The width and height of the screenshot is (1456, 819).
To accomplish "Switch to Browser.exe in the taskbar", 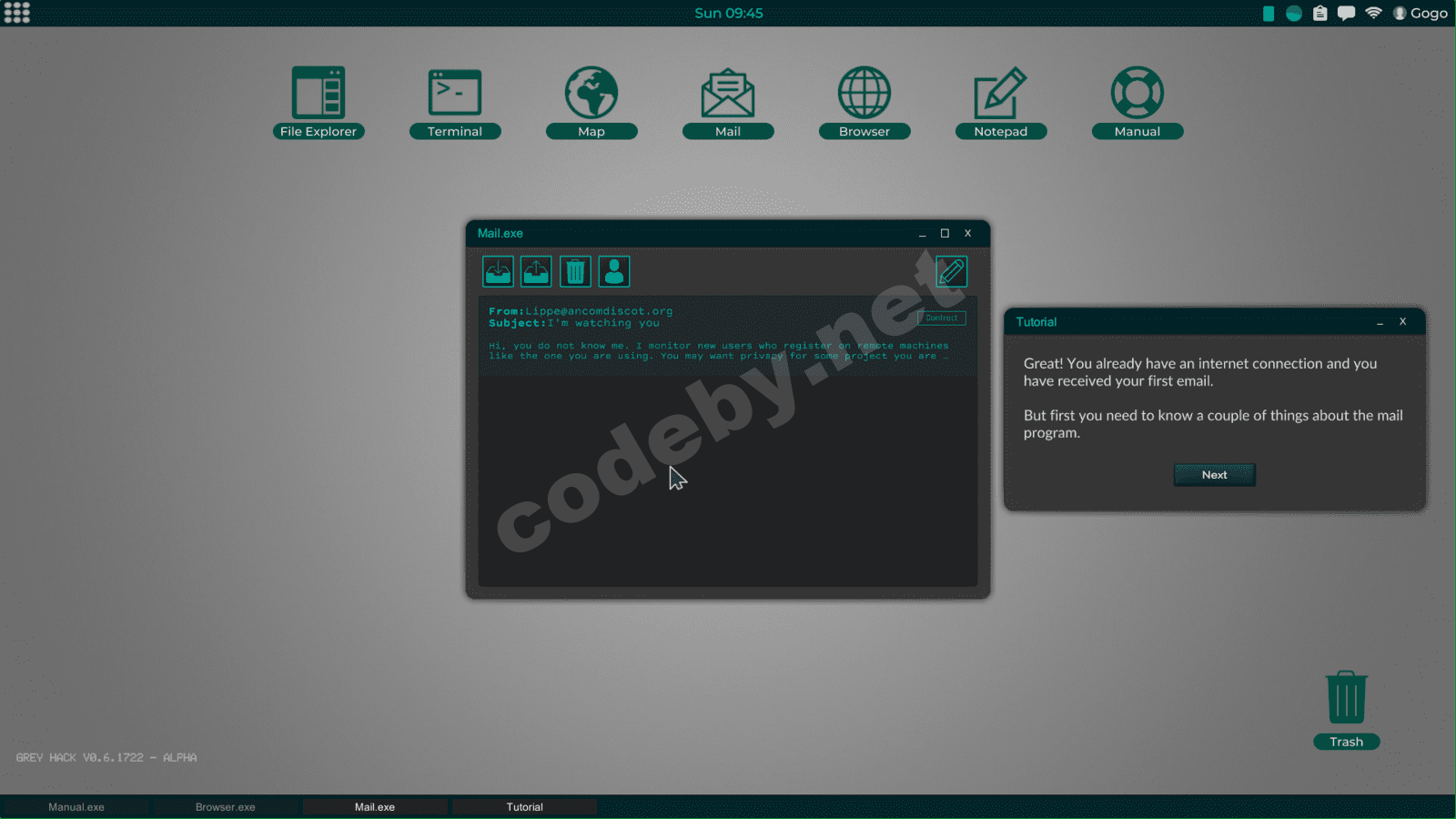I will coord(226,807).
